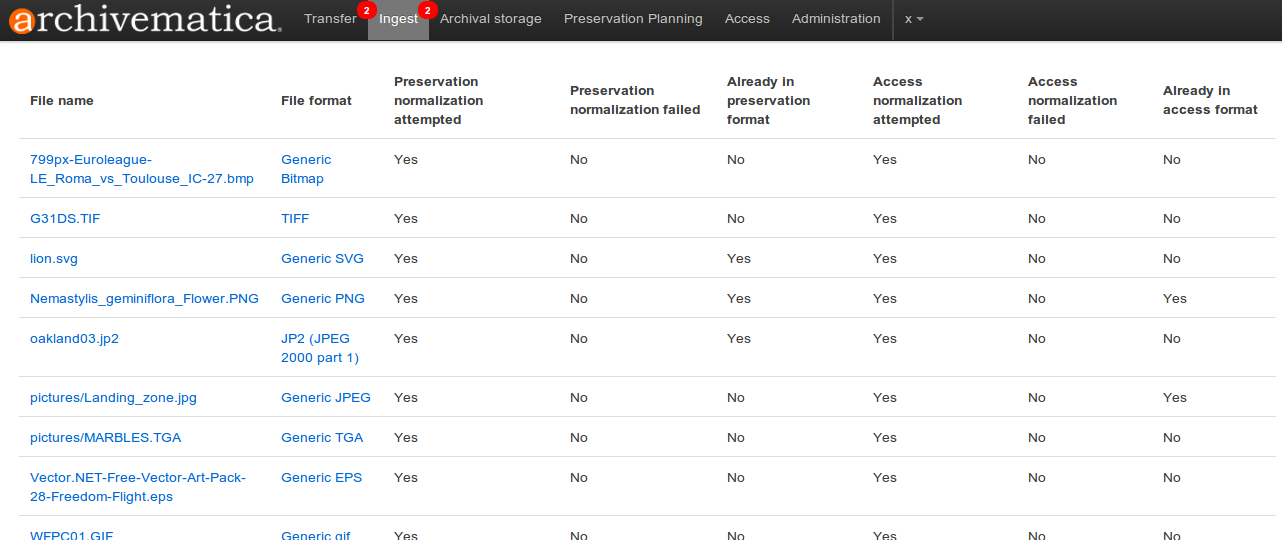Click the G31DS.TIF file link
Image resolution: width=1282 pixels, height=540 pixels.
coord(65,219)
